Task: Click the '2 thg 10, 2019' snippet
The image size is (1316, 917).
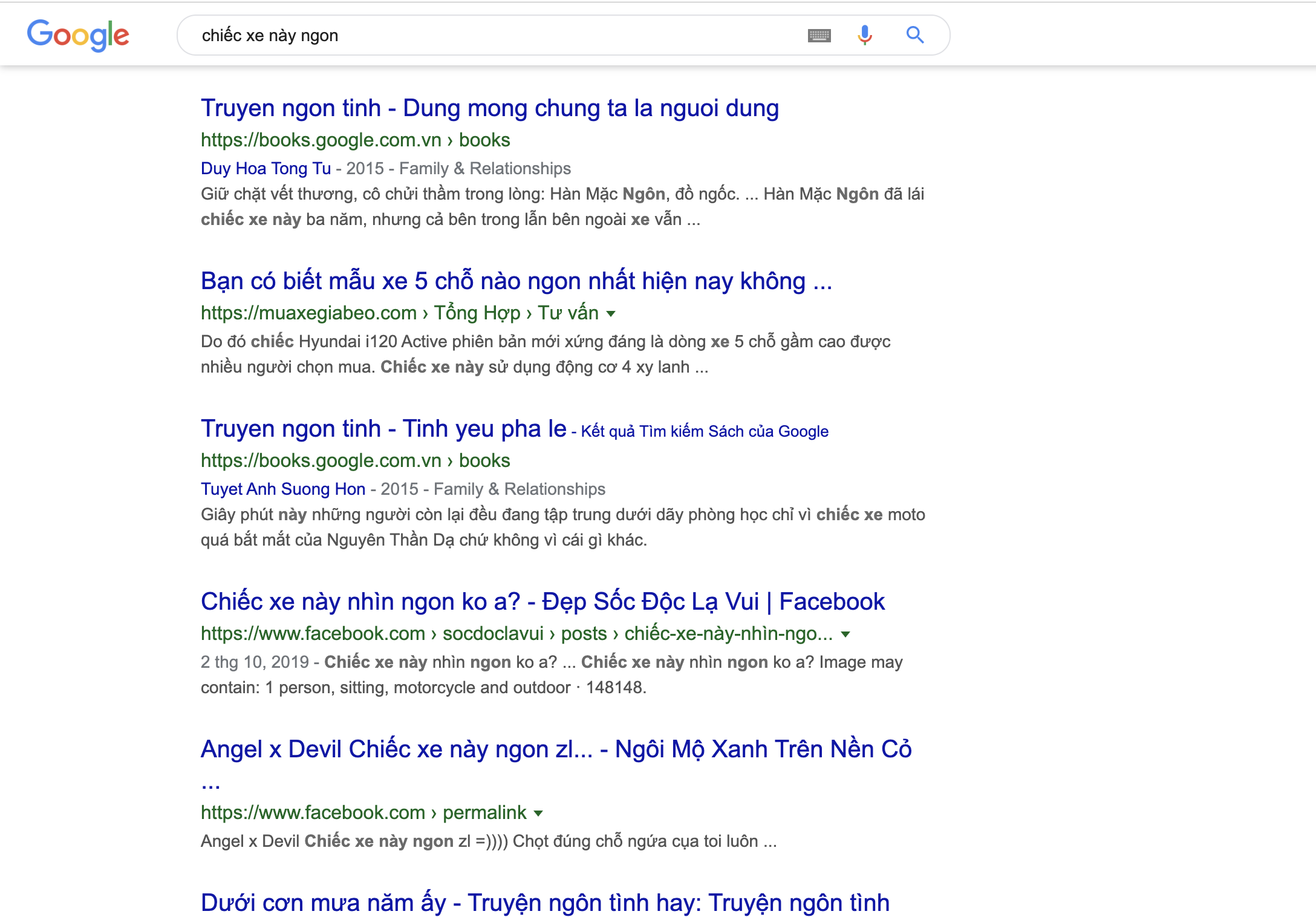Action: [552, 674]
